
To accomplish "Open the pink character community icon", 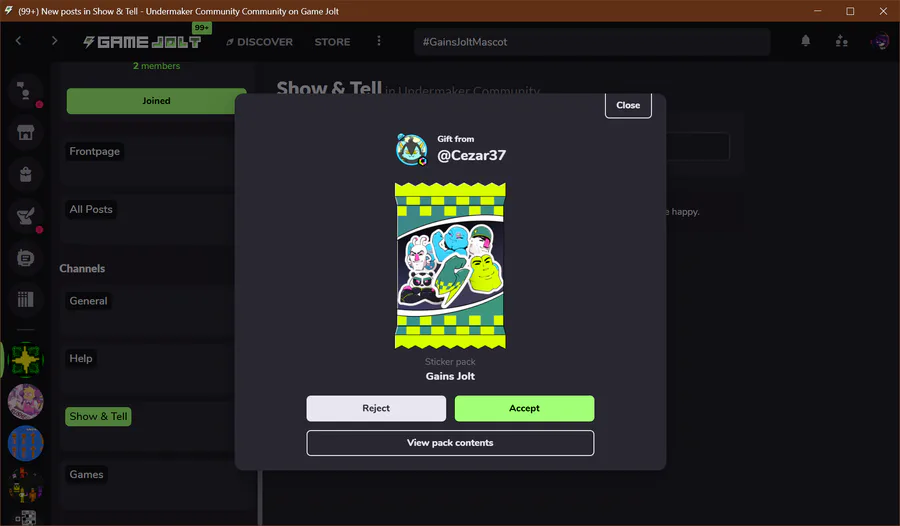I will [25, 401].
